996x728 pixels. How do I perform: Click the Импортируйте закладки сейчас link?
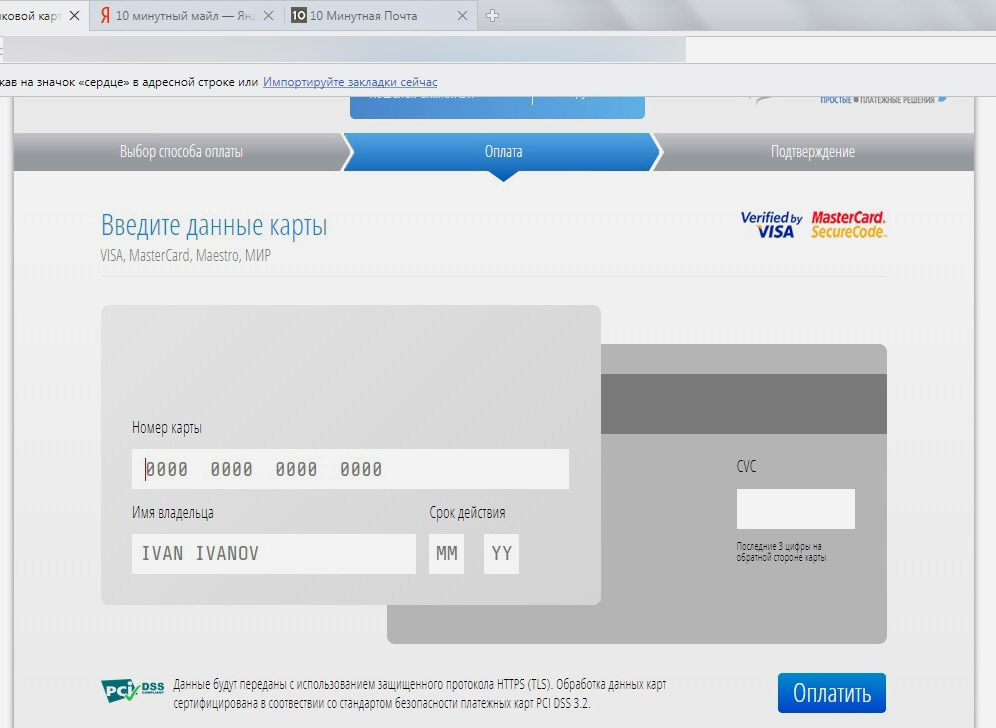[x=350, y=82]
